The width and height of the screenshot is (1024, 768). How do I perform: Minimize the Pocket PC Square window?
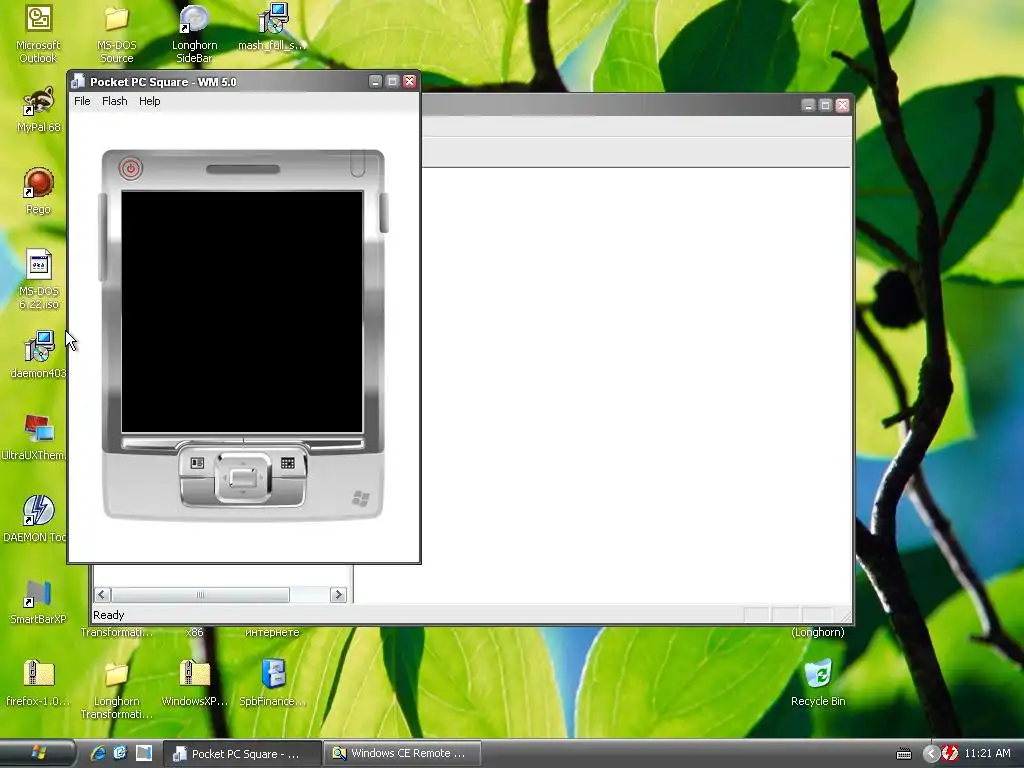click(375, 81)
